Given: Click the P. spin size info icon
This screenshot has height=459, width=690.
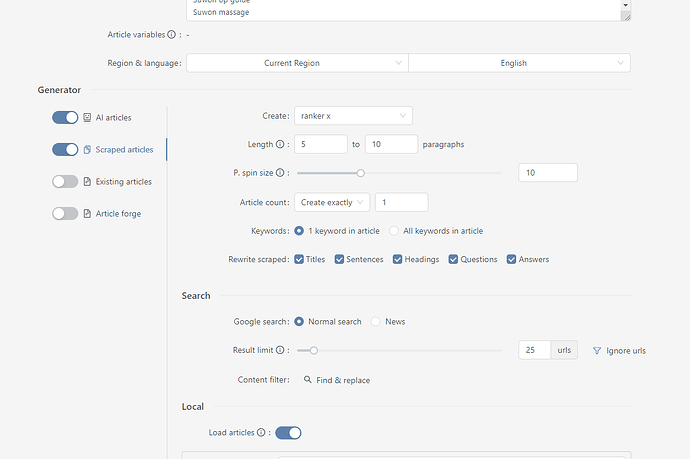Looking at the screenshot, I should pyautogui.click(x=283, y=173).
